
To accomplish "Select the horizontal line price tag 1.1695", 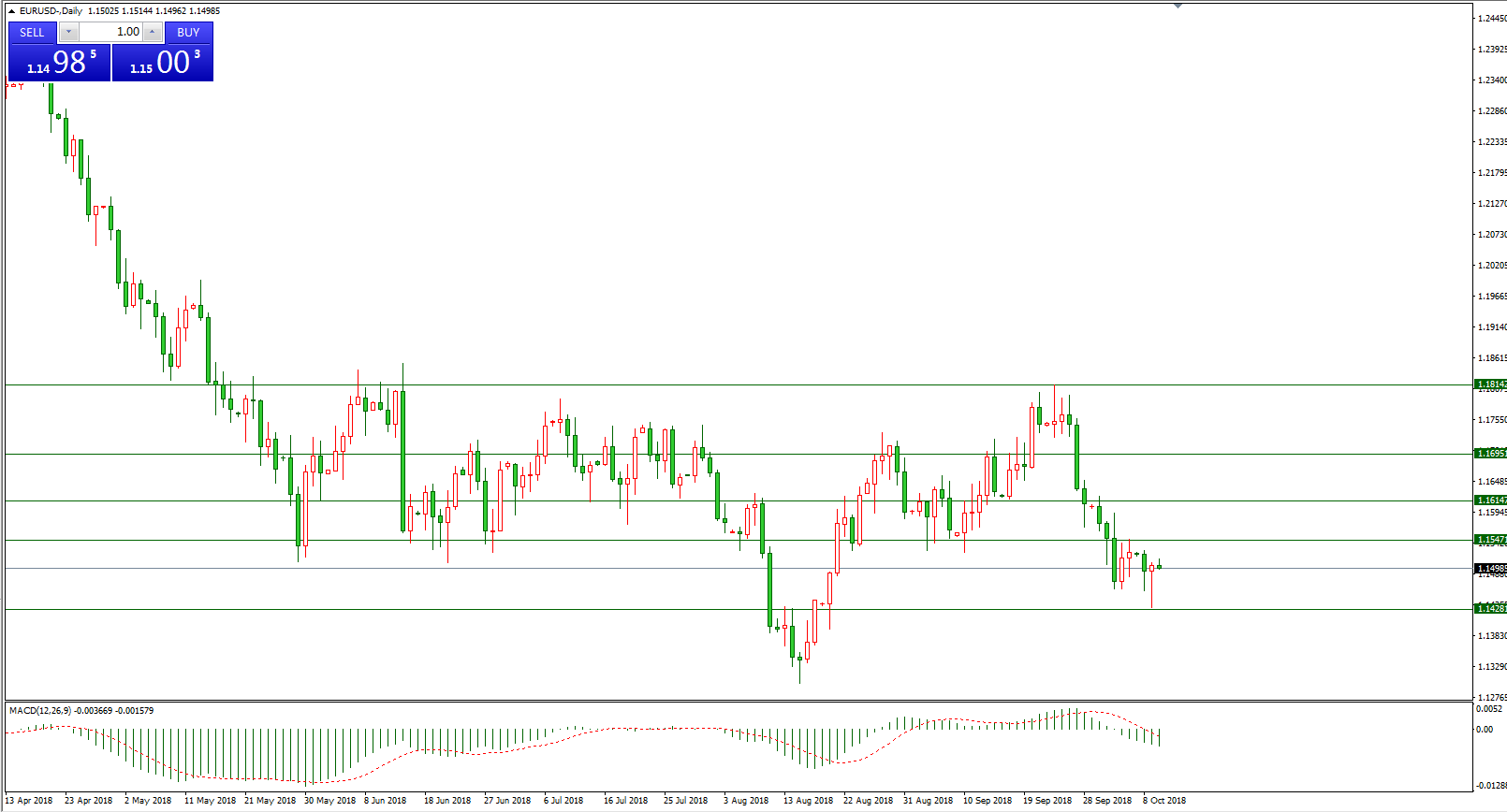I will point(1490,454).
